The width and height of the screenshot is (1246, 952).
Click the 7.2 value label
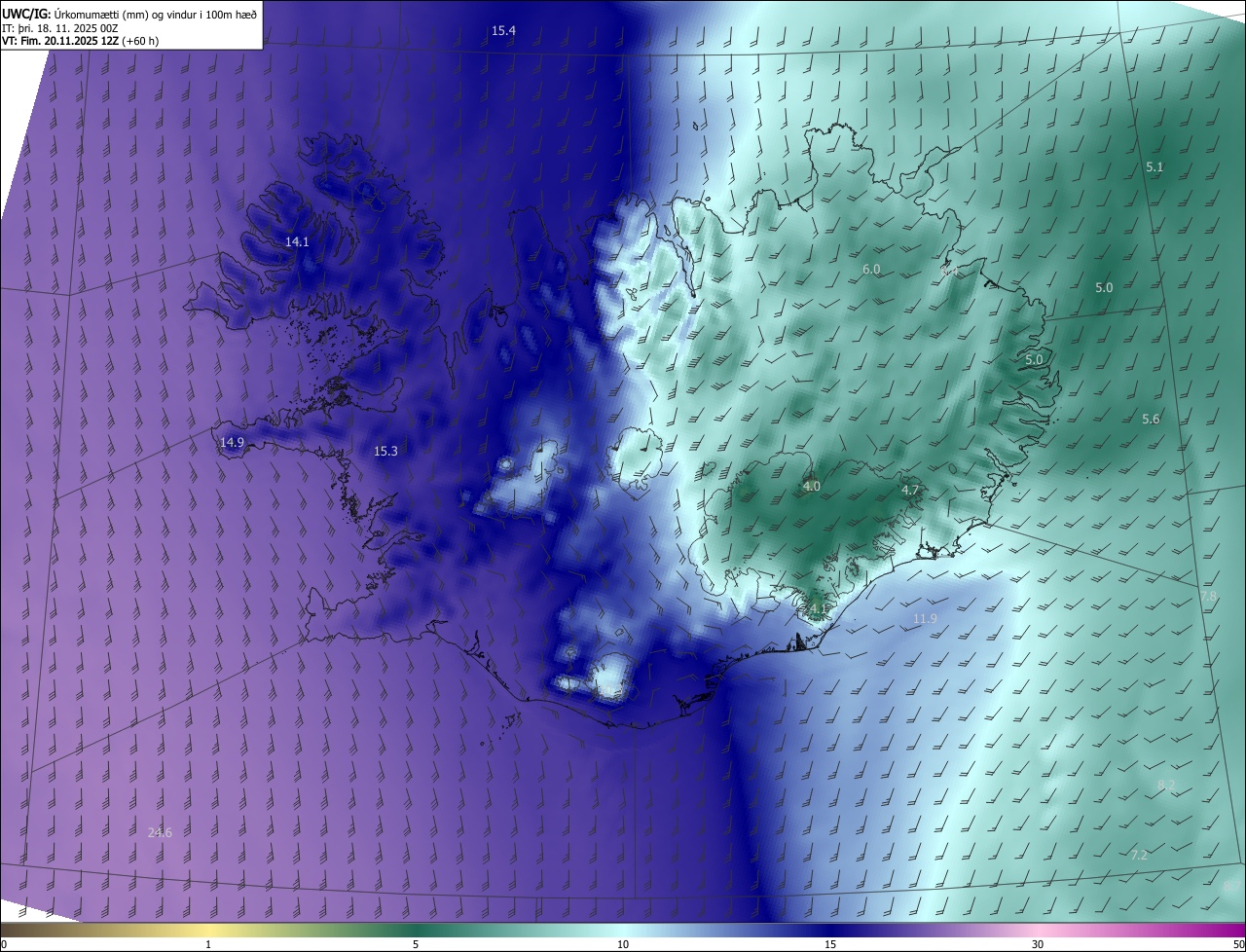[x=1139, y=855]
